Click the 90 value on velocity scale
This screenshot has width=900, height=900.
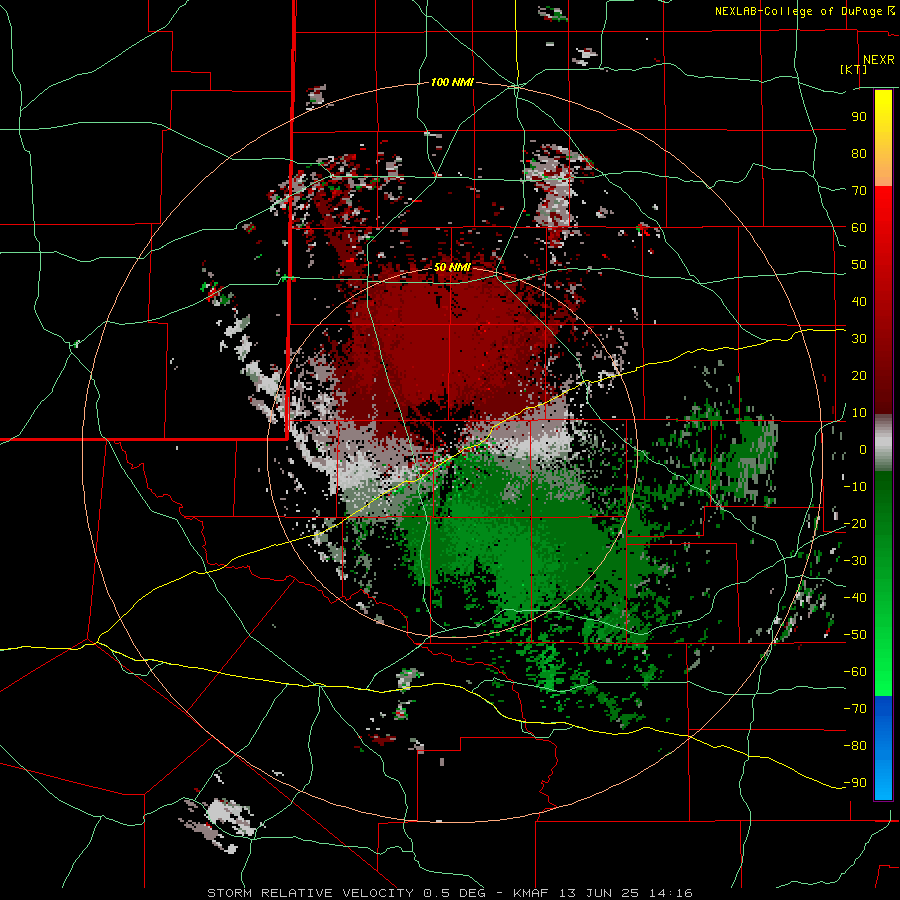pos(859,117)
